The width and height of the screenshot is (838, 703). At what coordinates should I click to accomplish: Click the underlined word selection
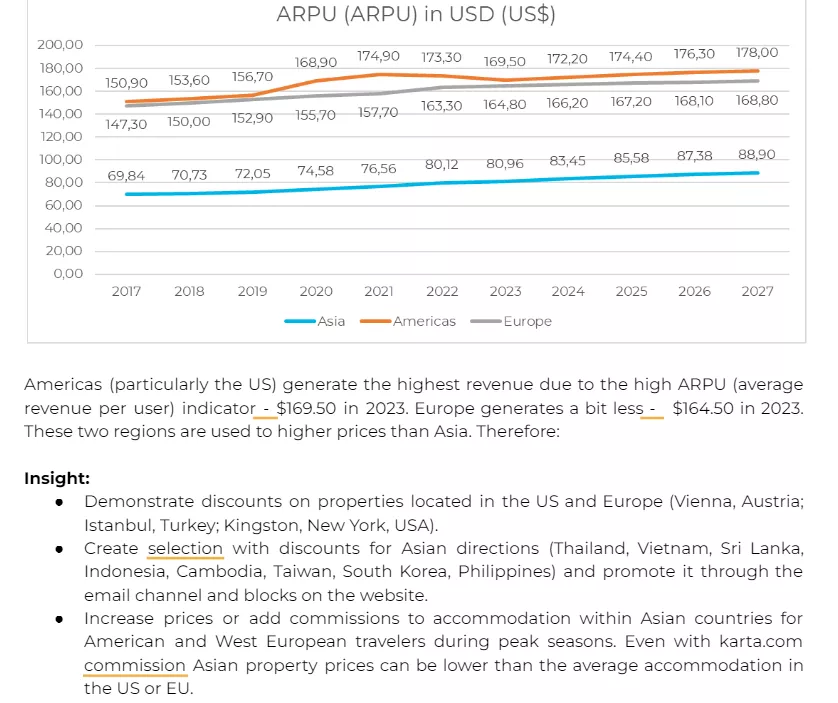click(x=185, y=549)
